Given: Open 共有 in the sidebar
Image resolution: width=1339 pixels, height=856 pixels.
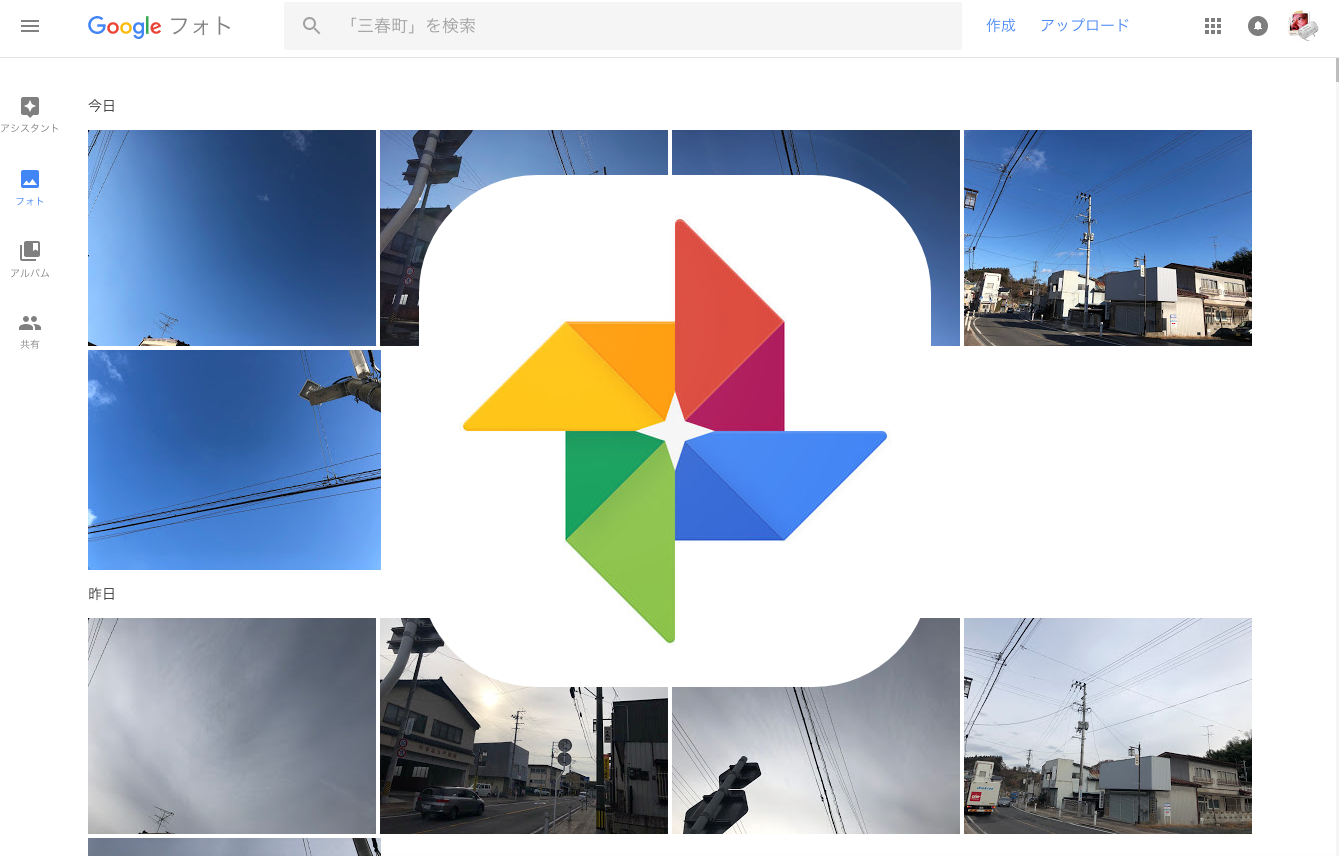Looking at the screenshot, I should (x=30, y=330).
